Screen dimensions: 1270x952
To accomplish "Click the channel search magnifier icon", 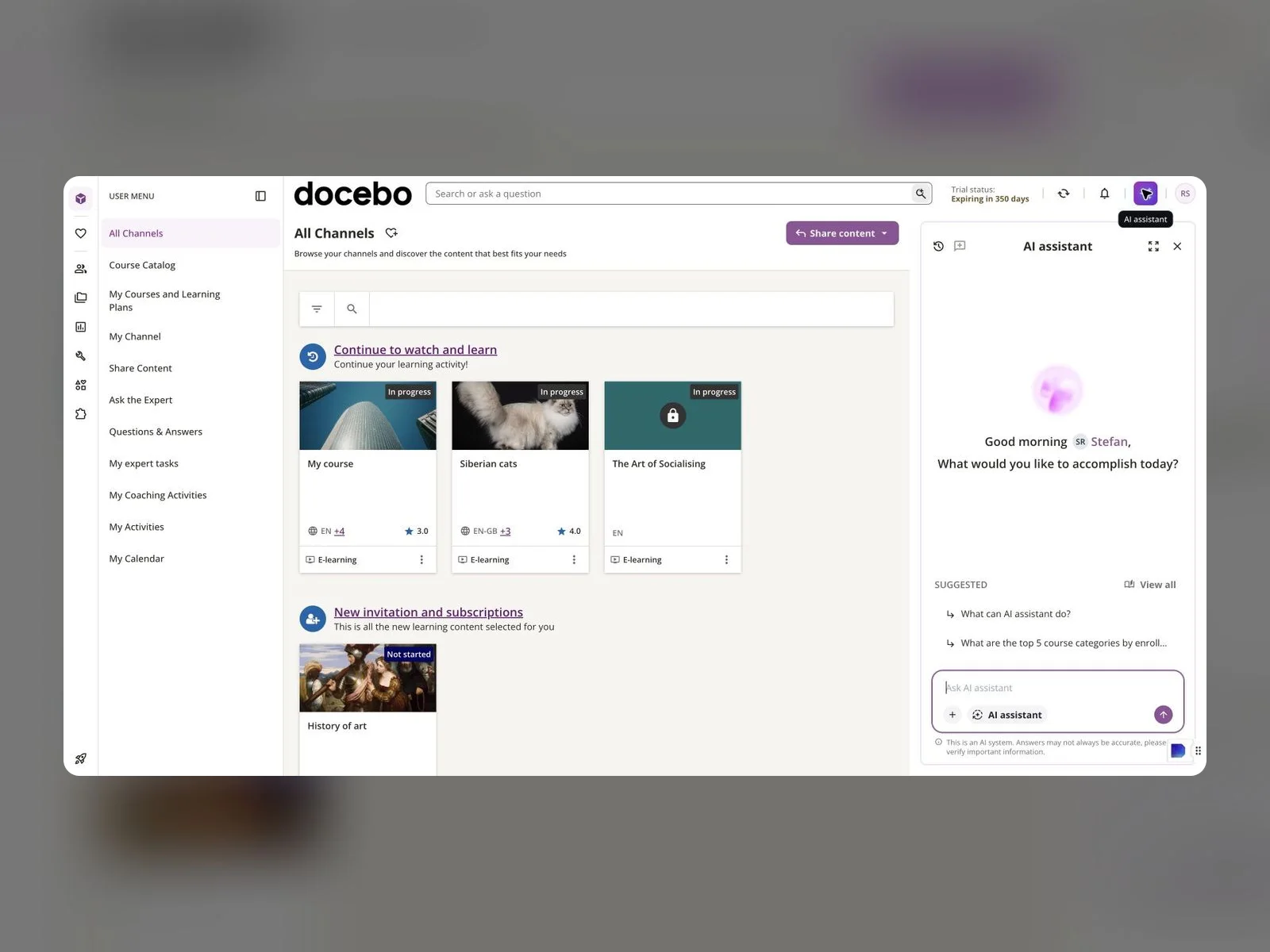I will (352, 309).
